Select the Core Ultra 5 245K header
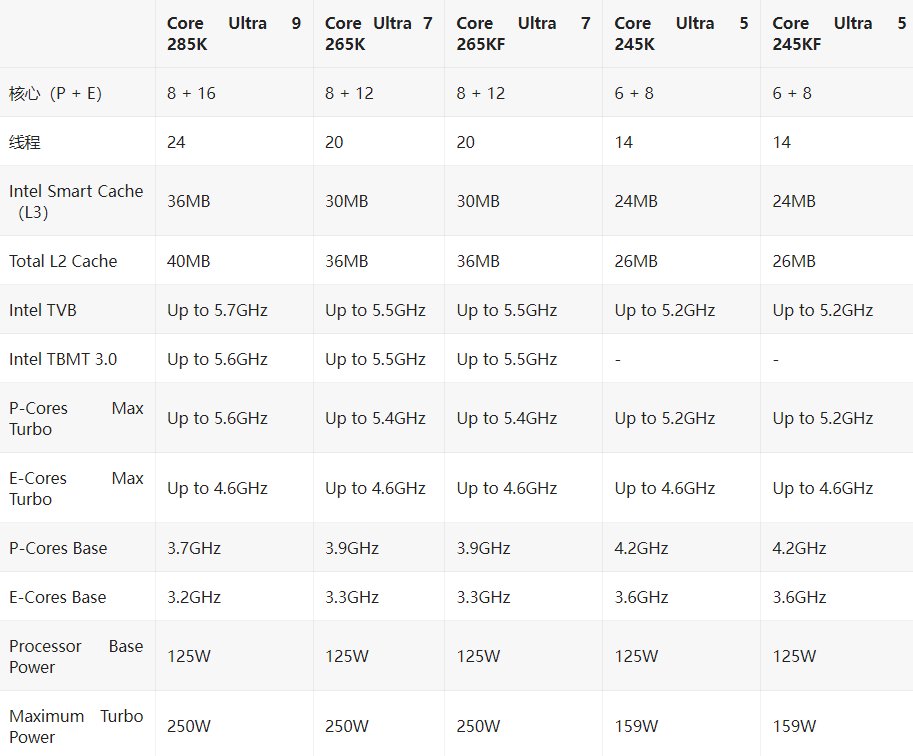The height and width of the screenshot is (756, 913). pyautogui.click(x=681, y=33)
